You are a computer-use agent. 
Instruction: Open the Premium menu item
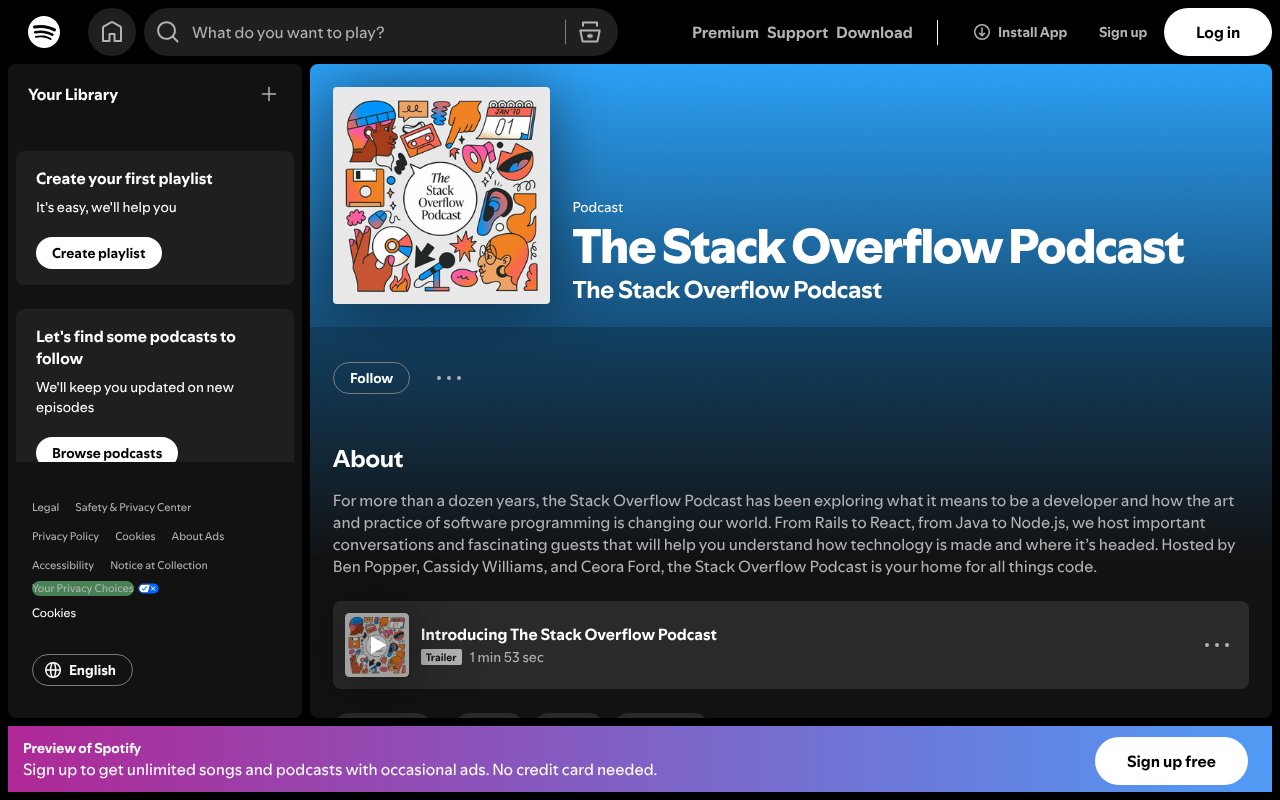point(725,32)
